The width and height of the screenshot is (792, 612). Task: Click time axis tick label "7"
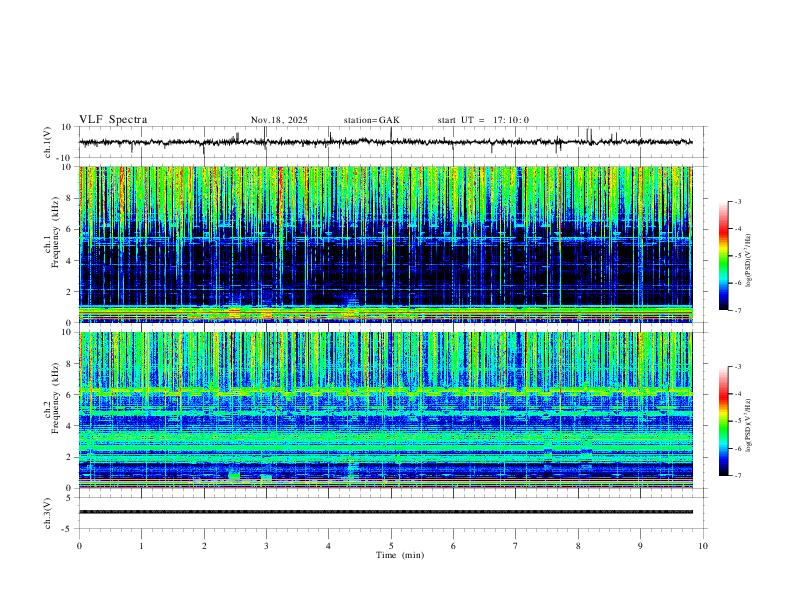click(x=516, y=546)
